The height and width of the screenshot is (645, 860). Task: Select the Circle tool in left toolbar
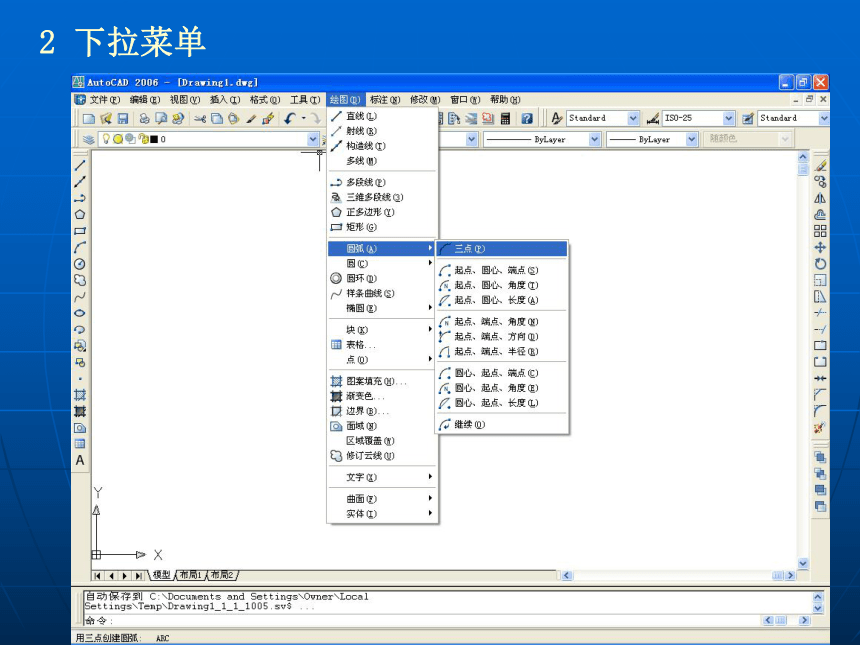80,264
